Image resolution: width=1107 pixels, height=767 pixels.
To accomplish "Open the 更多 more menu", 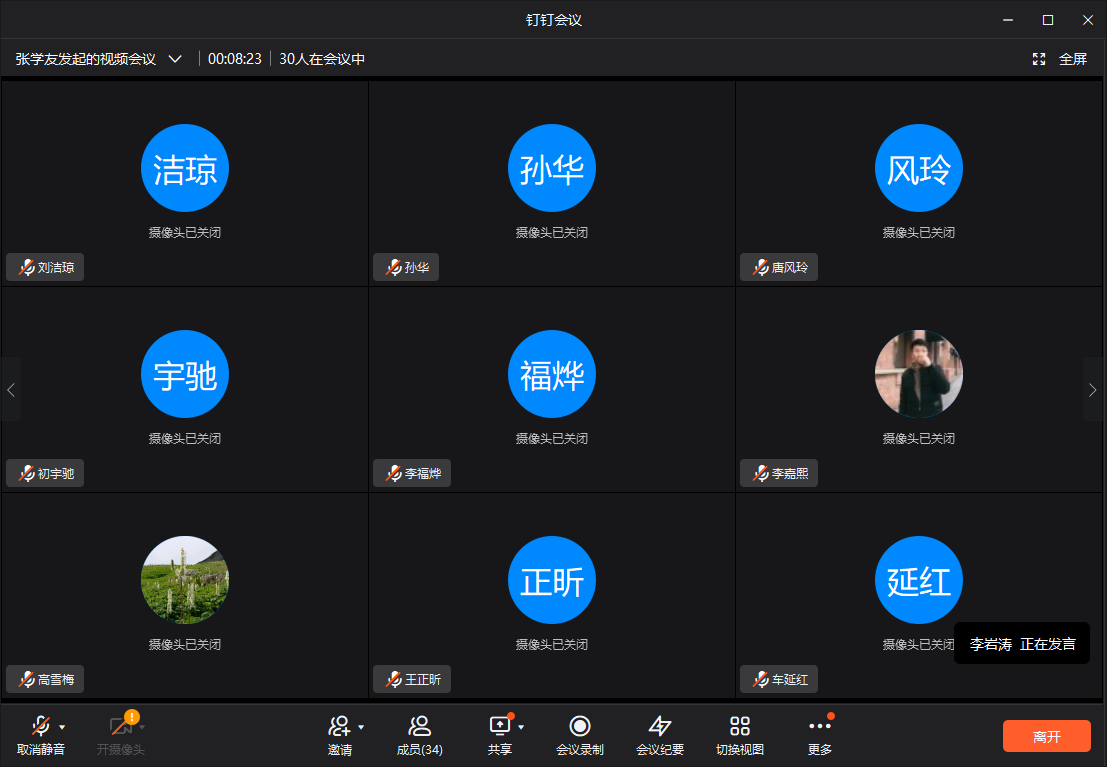I will tap(820, 736).
